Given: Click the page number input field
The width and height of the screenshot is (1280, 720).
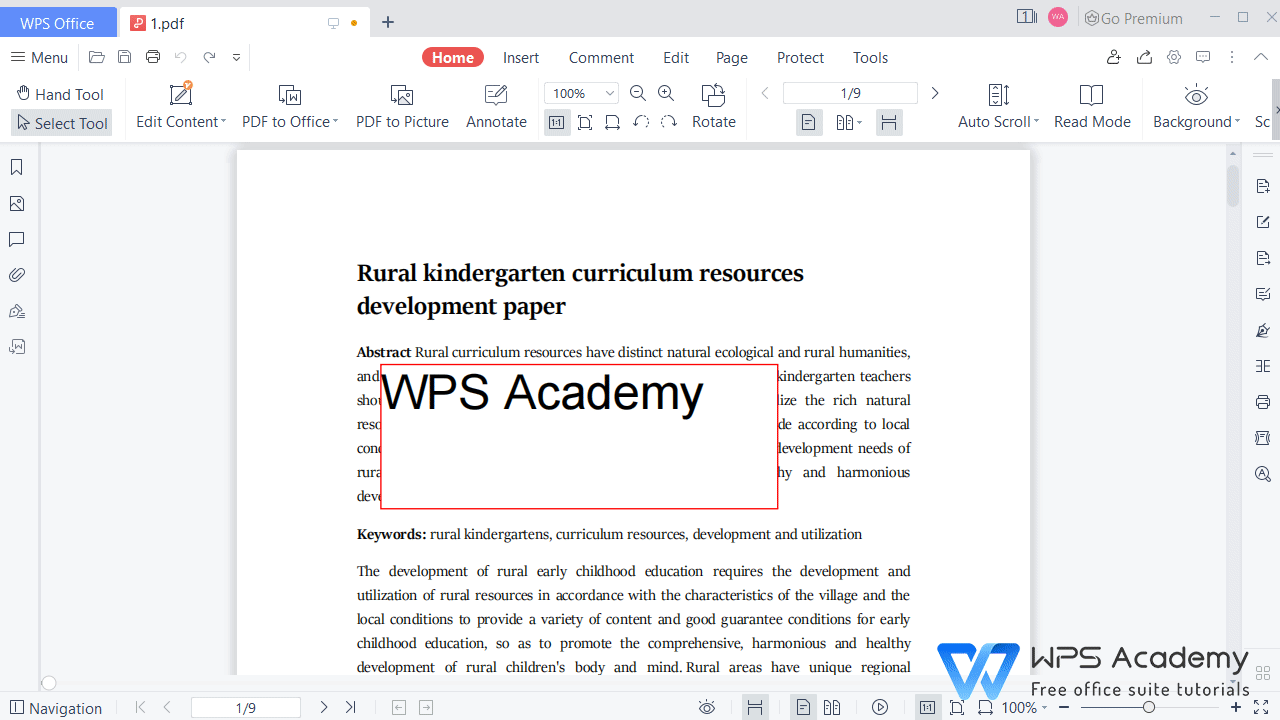Looking at the screenshot, I should click(851, 93).
